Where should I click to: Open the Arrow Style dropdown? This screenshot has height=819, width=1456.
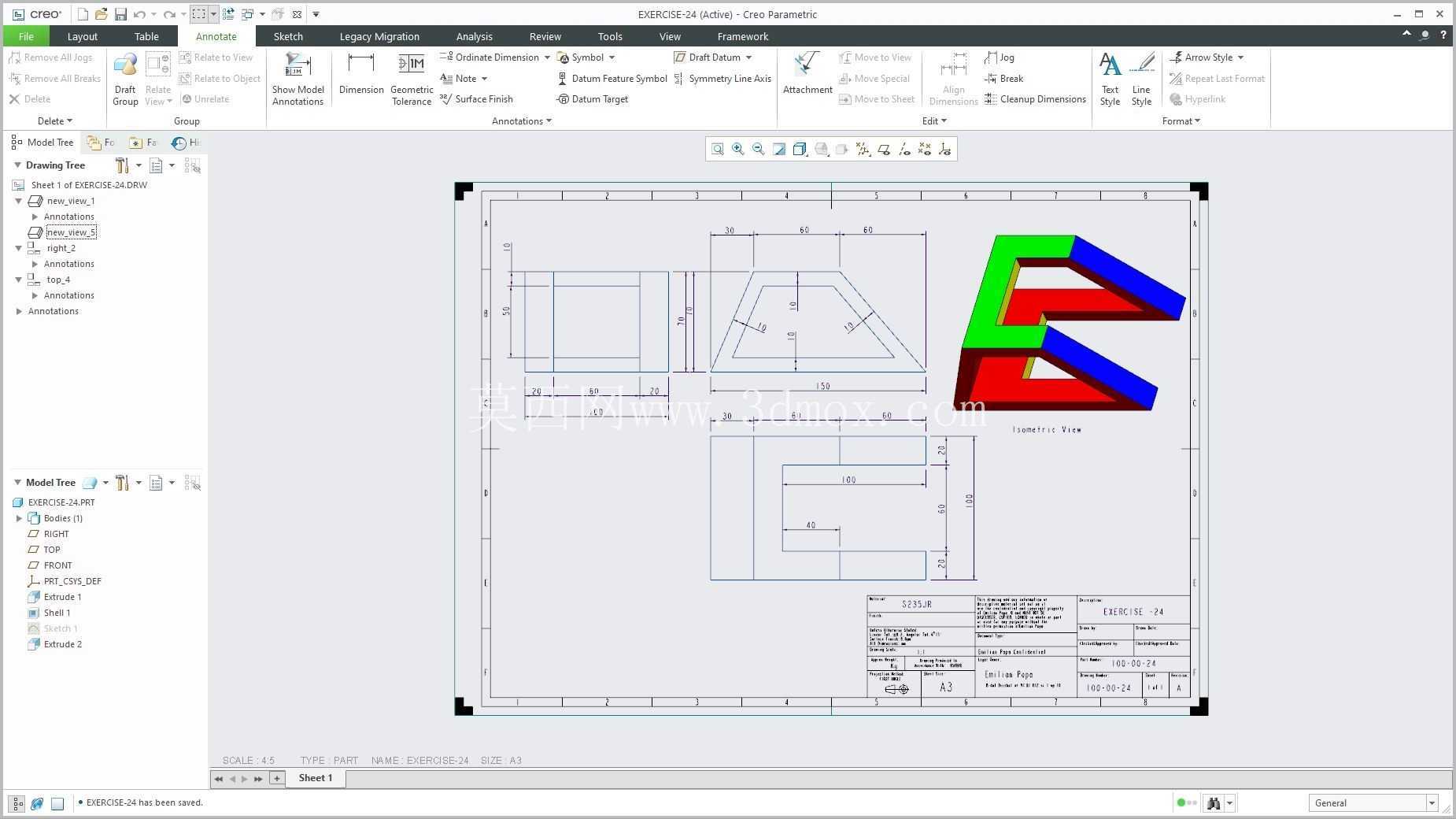(1240, 57)
